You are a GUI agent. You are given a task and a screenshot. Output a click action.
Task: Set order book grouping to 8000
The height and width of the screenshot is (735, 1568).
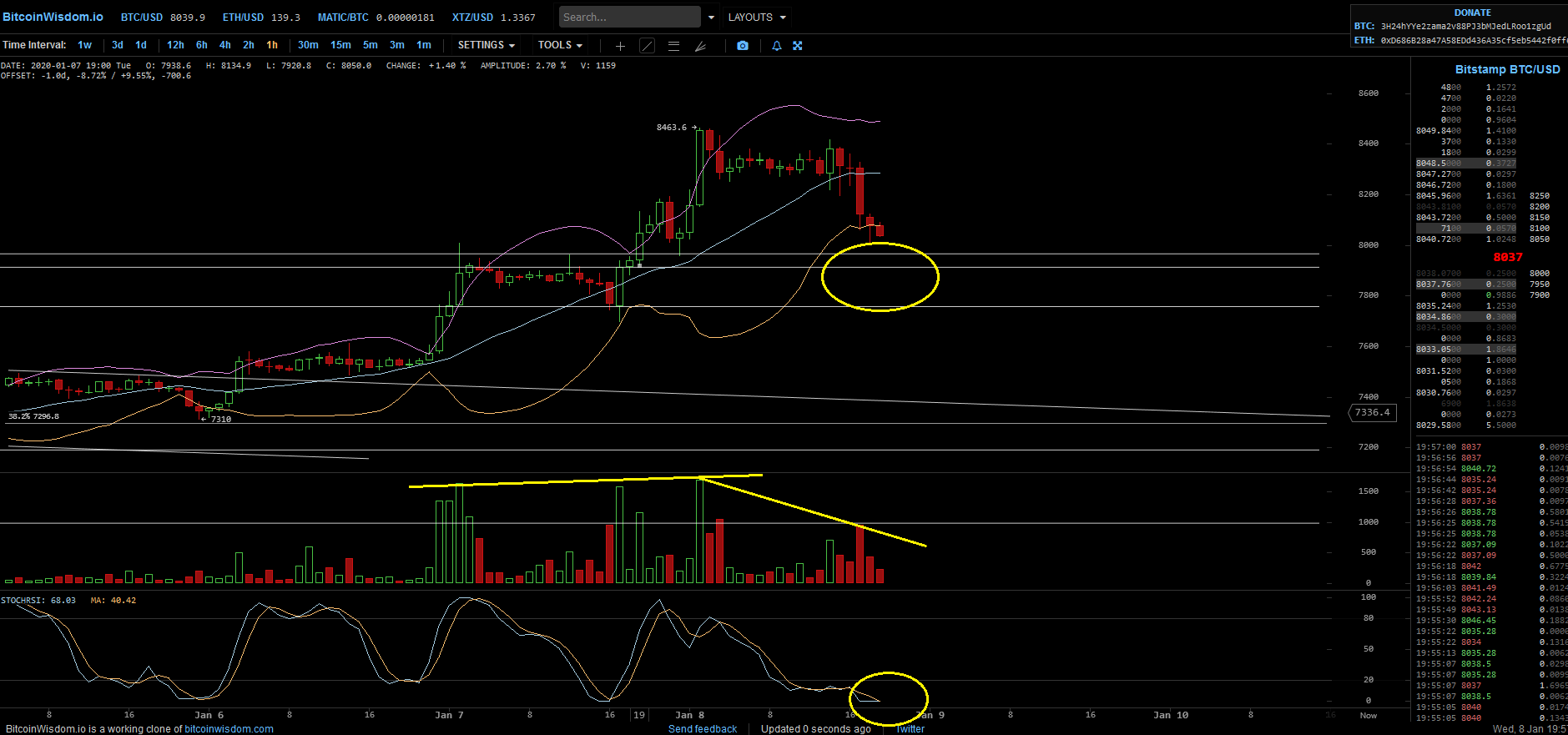(1540, 274)
